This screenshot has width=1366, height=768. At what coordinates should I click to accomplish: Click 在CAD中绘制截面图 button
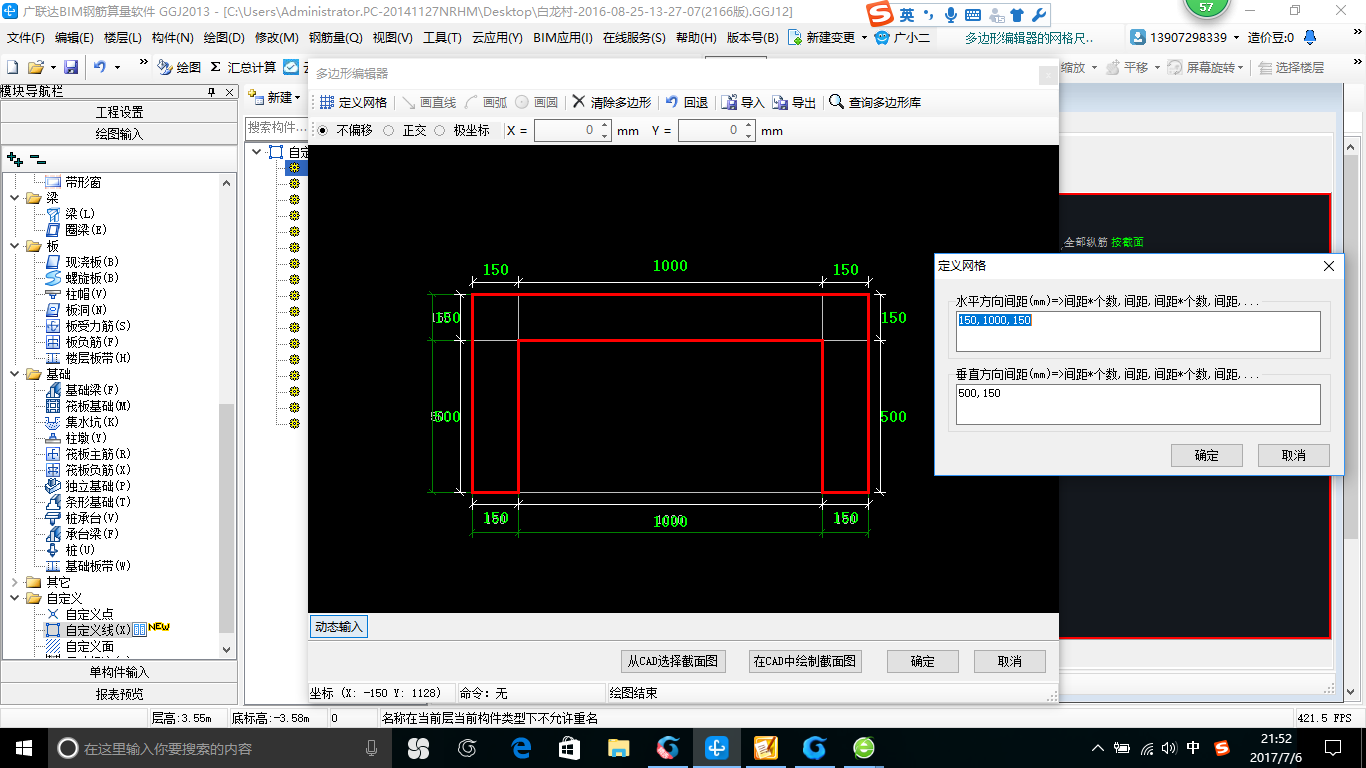(x=805, y=661)
